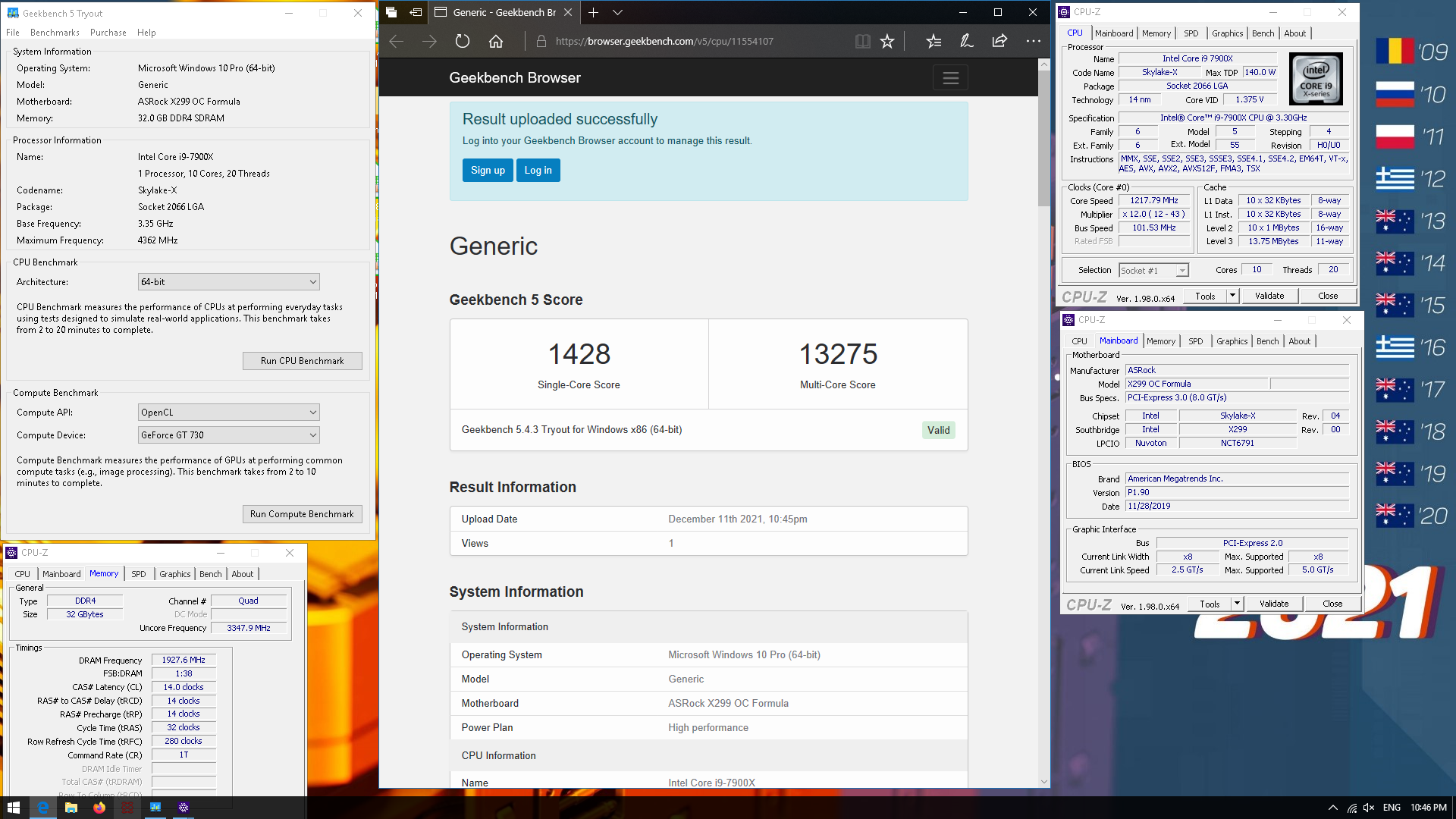Click Tools button in mainboard CPU-Z window
This screenshot has width=1456, height=819.
point(1210,604)
